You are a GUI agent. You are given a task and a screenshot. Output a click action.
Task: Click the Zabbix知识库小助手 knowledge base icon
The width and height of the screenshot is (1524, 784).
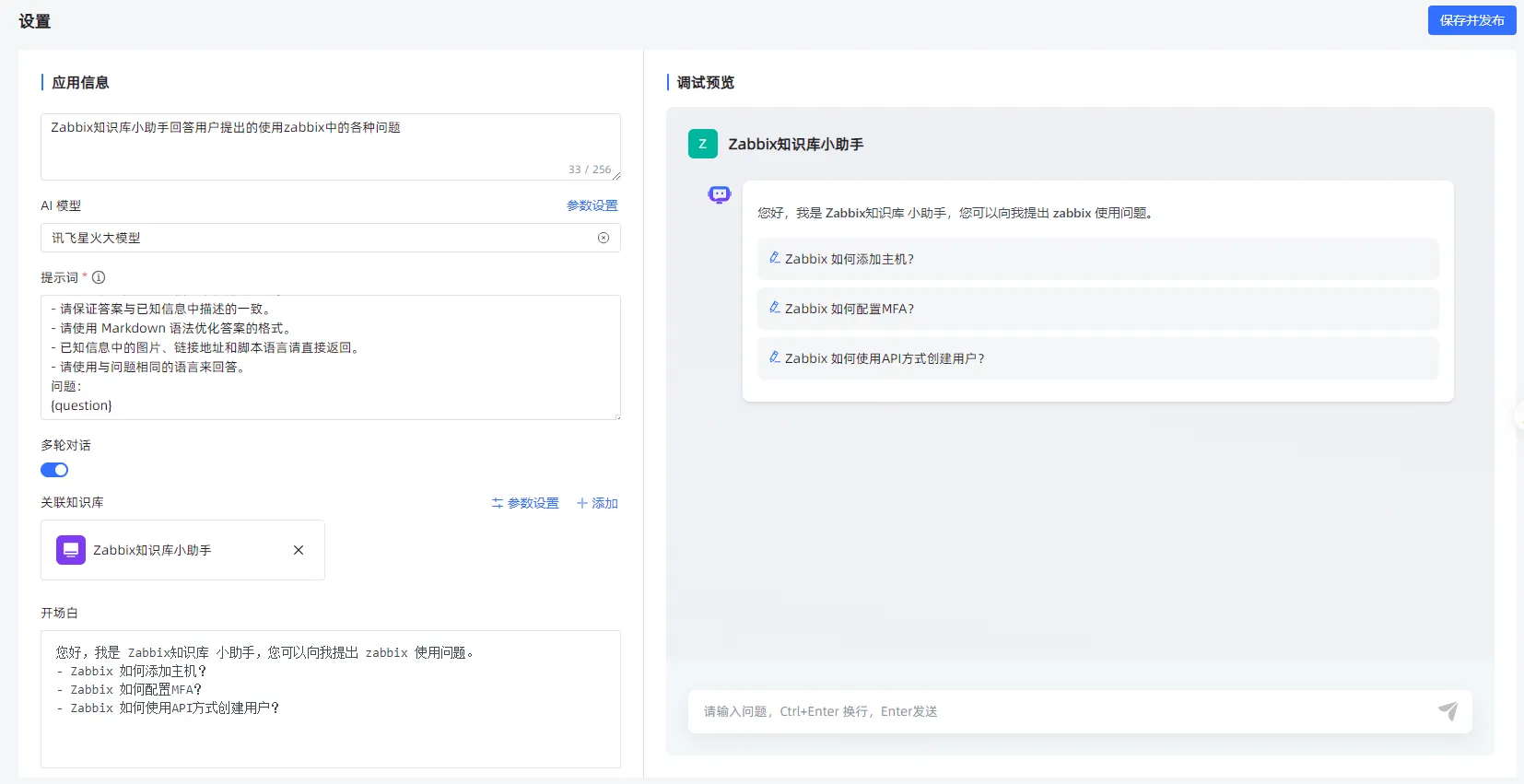71,550
